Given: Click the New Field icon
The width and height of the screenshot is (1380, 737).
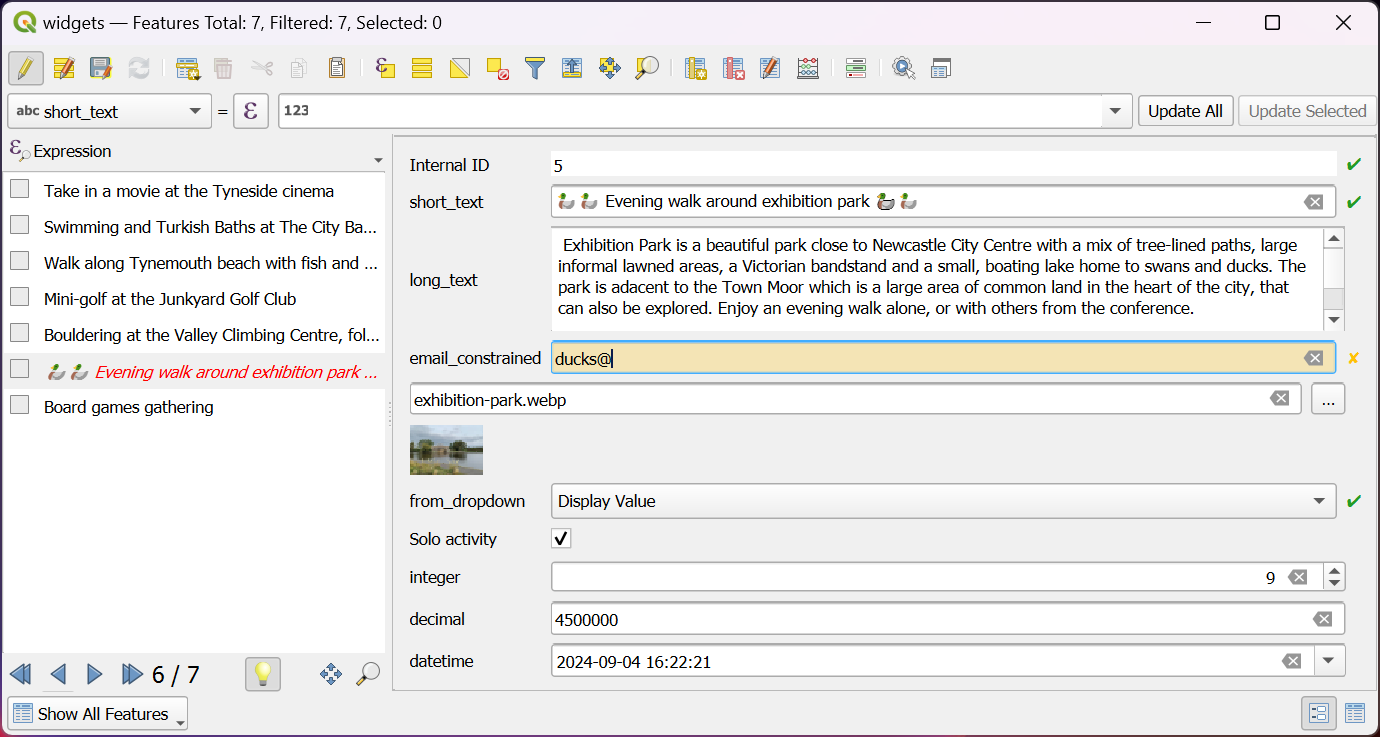Looking at the screenshot, I should [x=696, y=68].
